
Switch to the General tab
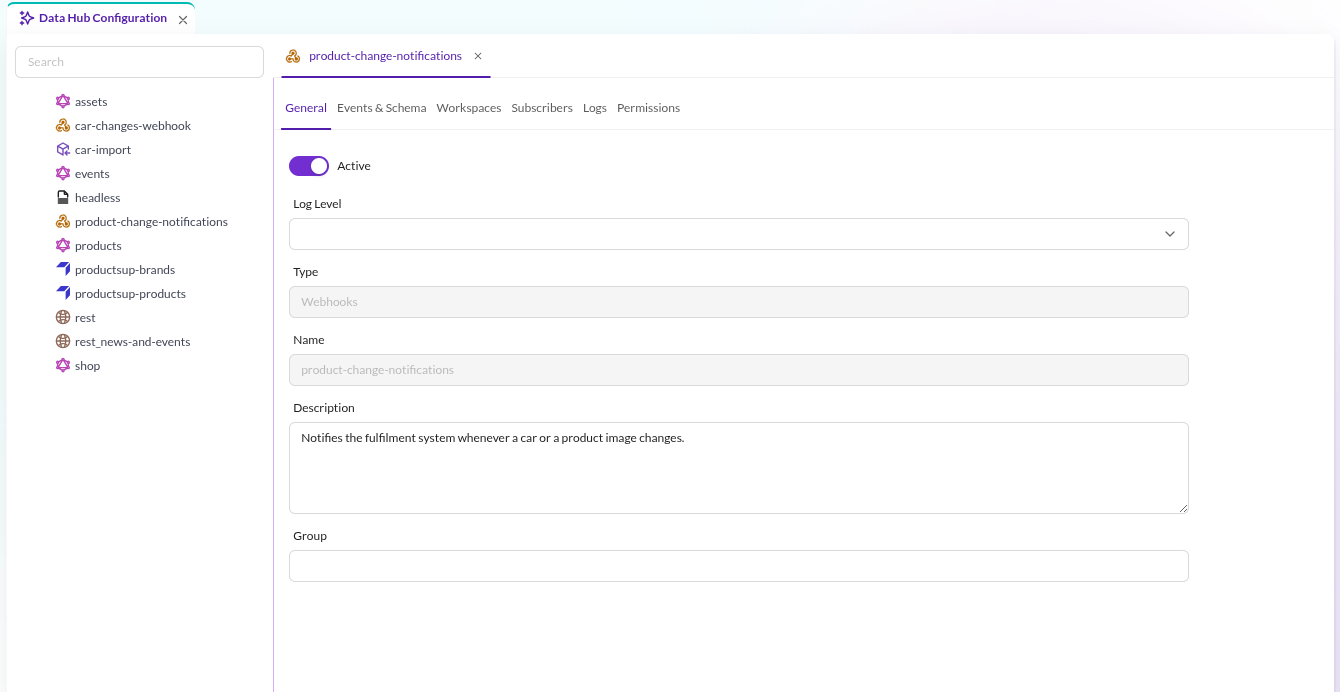(306, 108)
